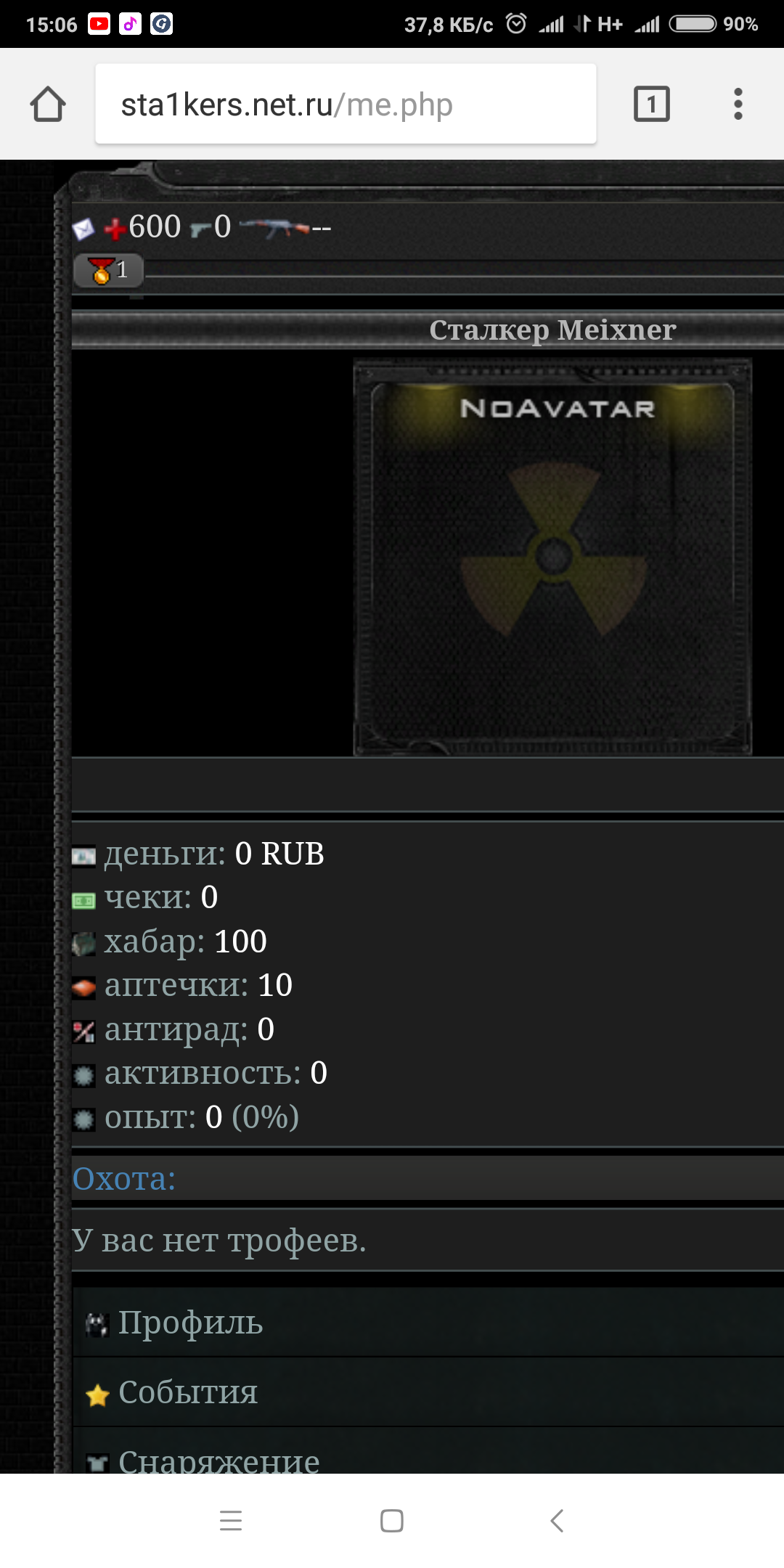Tap the yellow star events icon
The width and height of the screenshot is (784, 1568).
pyautogui.click(x=97, y=1395)
